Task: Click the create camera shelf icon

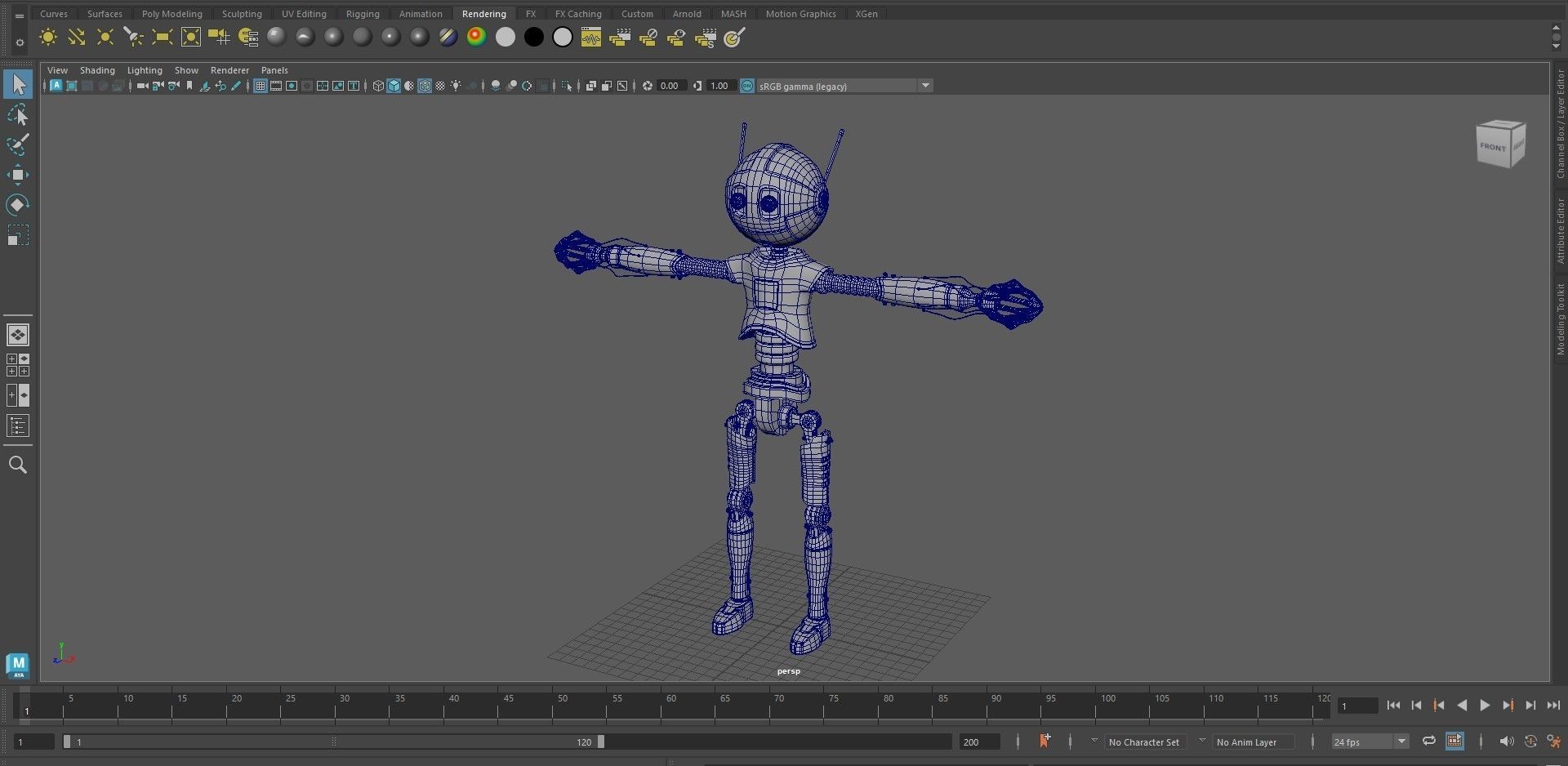Action: coord(219,38)
